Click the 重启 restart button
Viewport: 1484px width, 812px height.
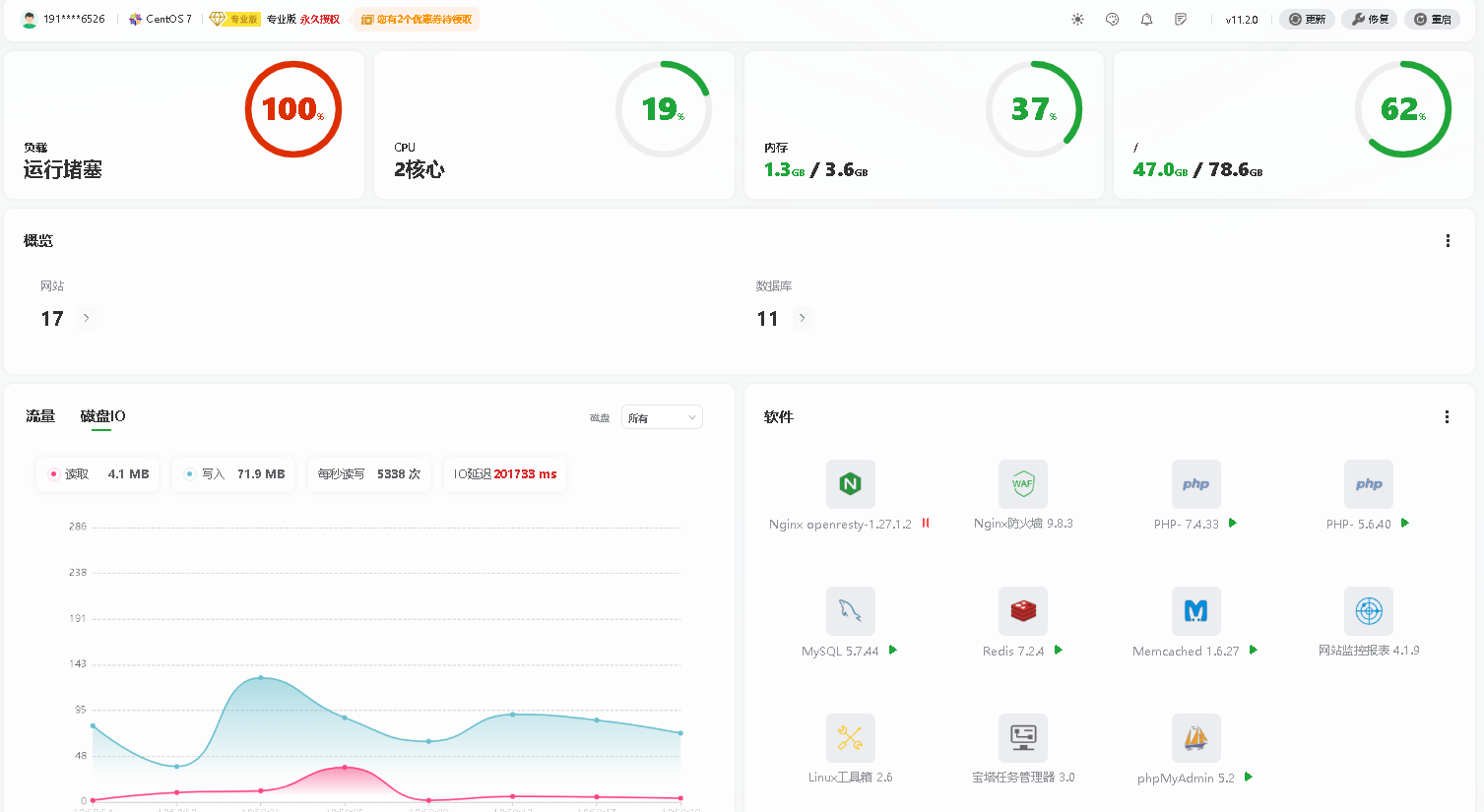(x=1431, y=19)
